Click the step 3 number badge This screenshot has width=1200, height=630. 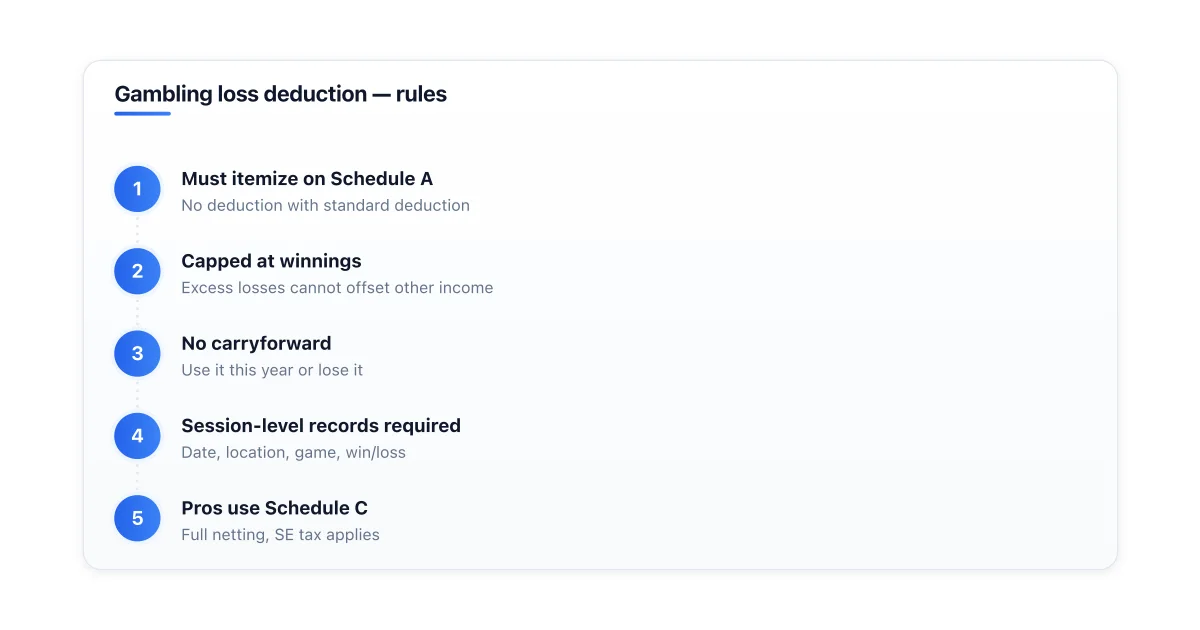point(137,354)
